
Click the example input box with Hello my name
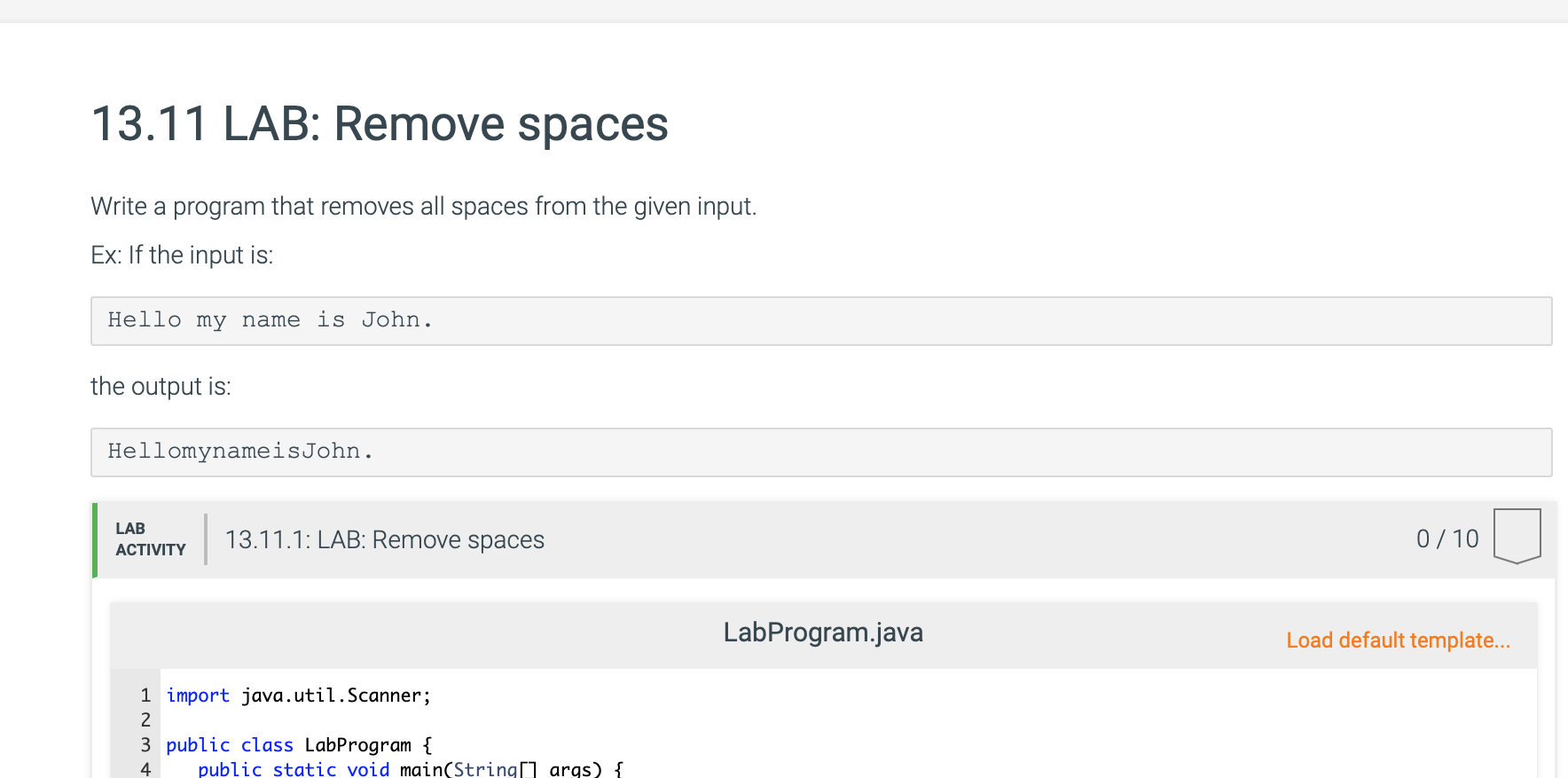point(821,320)
